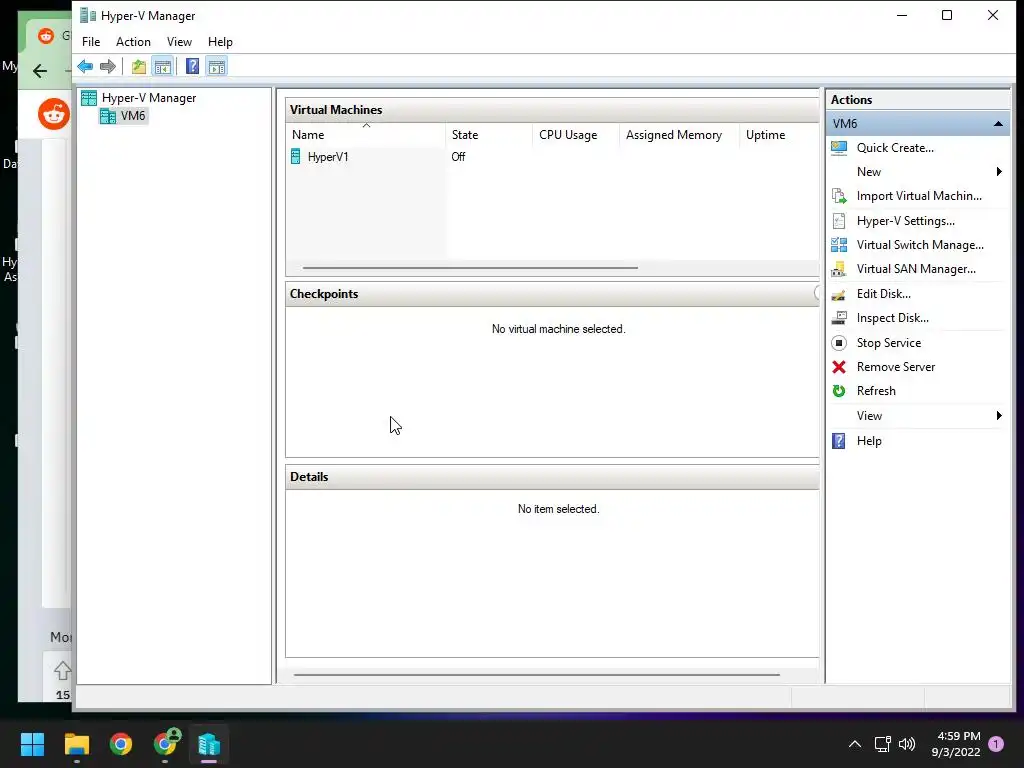Click Stop Service action
Image resolution: width=1024 pixels, height=768 pixels.
coord(888,343)
